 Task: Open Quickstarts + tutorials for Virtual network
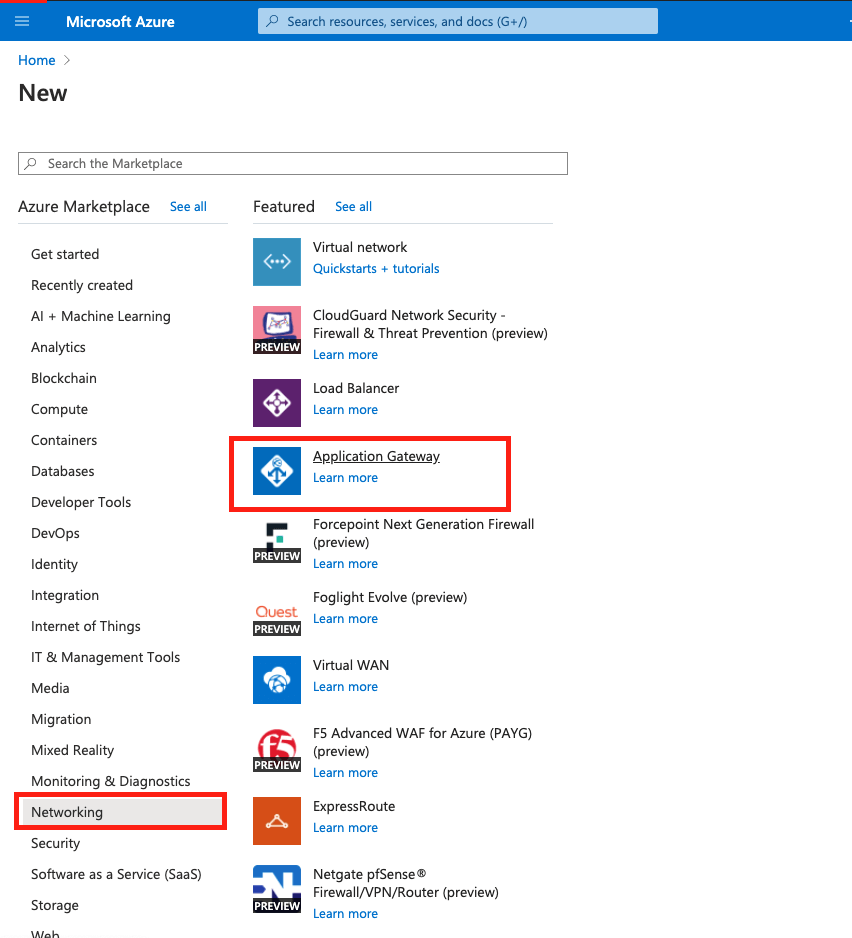(x=376, y=268)
